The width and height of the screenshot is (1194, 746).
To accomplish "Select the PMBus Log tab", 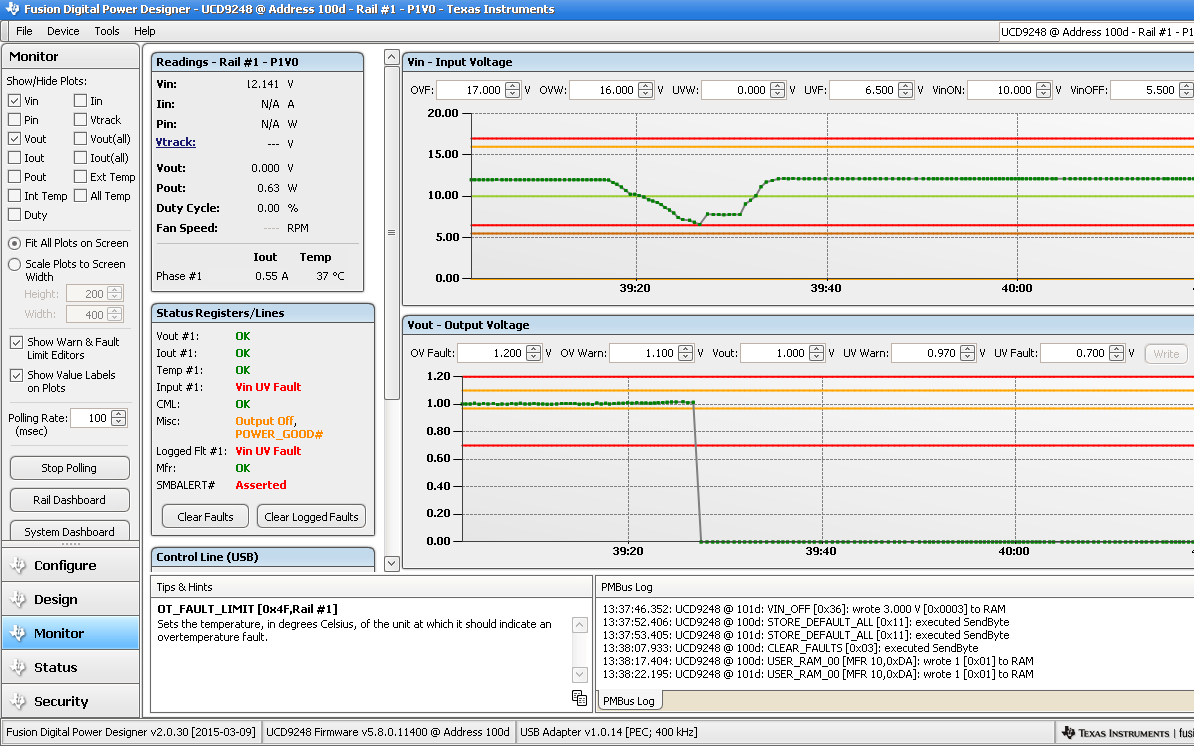I will tap(629, 701).
